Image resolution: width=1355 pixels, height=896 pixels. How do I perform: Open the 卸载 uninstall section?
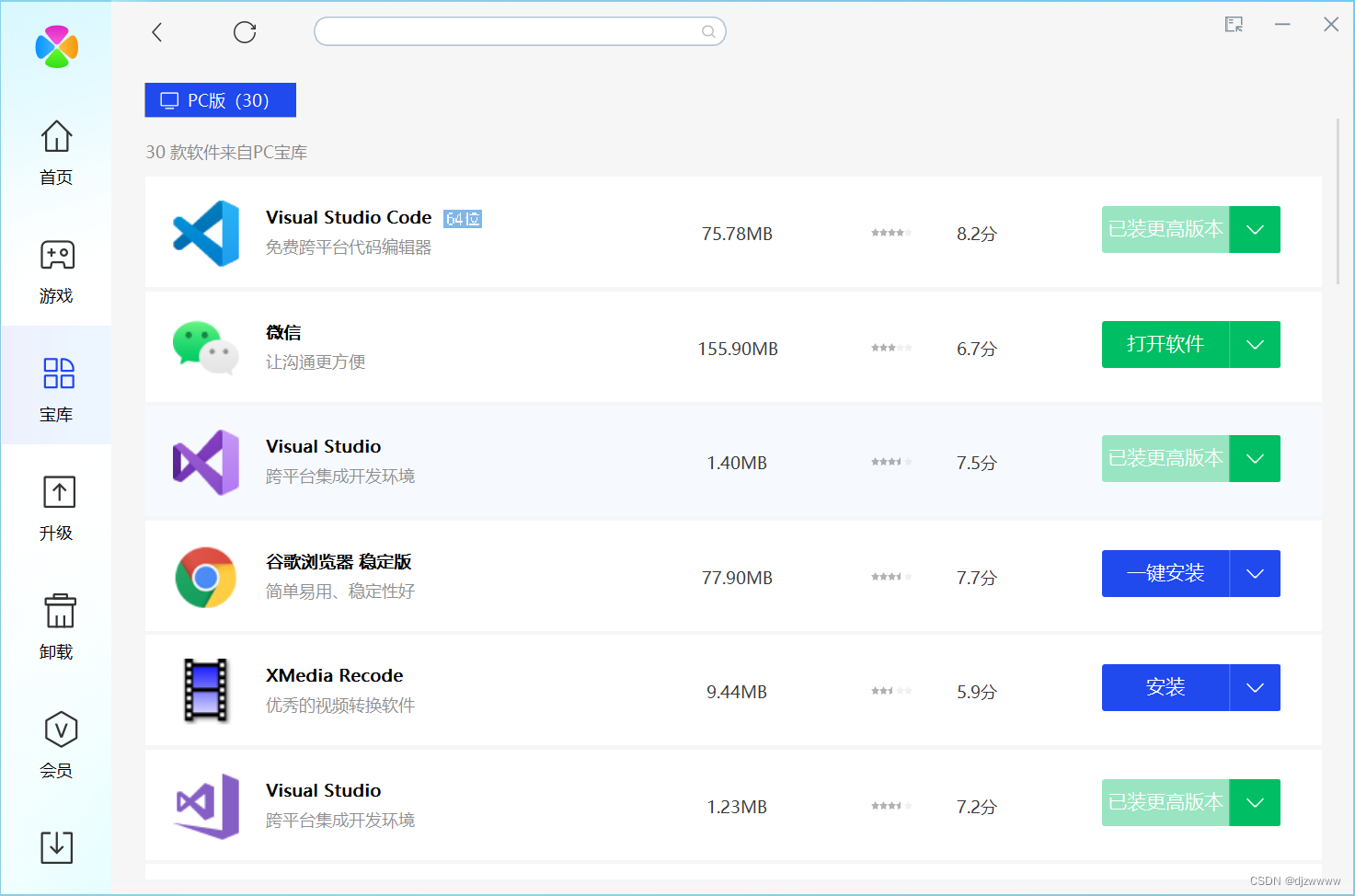[56, 627]
